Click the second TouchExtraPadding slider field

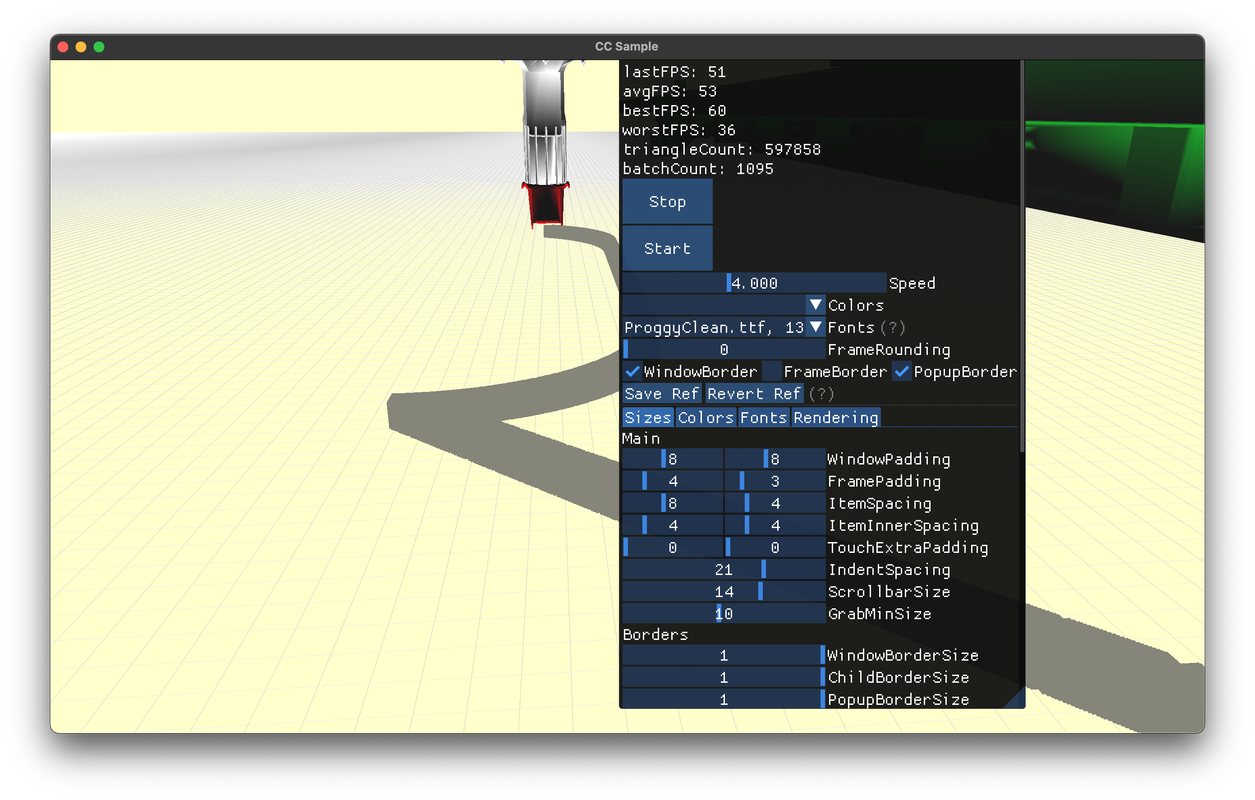(774, 547)
